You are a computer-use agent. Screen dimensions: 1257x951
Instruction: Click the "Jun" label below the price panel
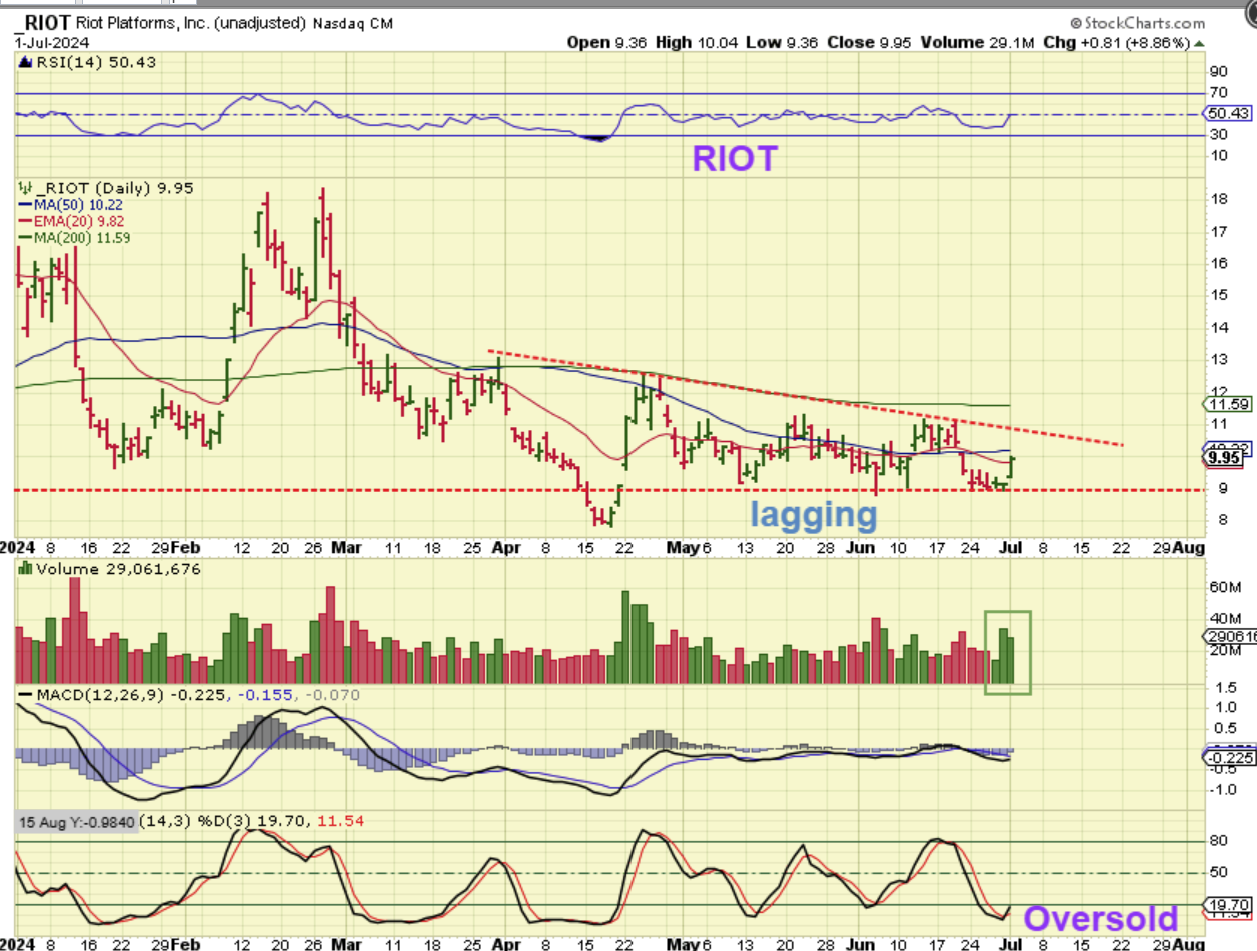point(862,548)
